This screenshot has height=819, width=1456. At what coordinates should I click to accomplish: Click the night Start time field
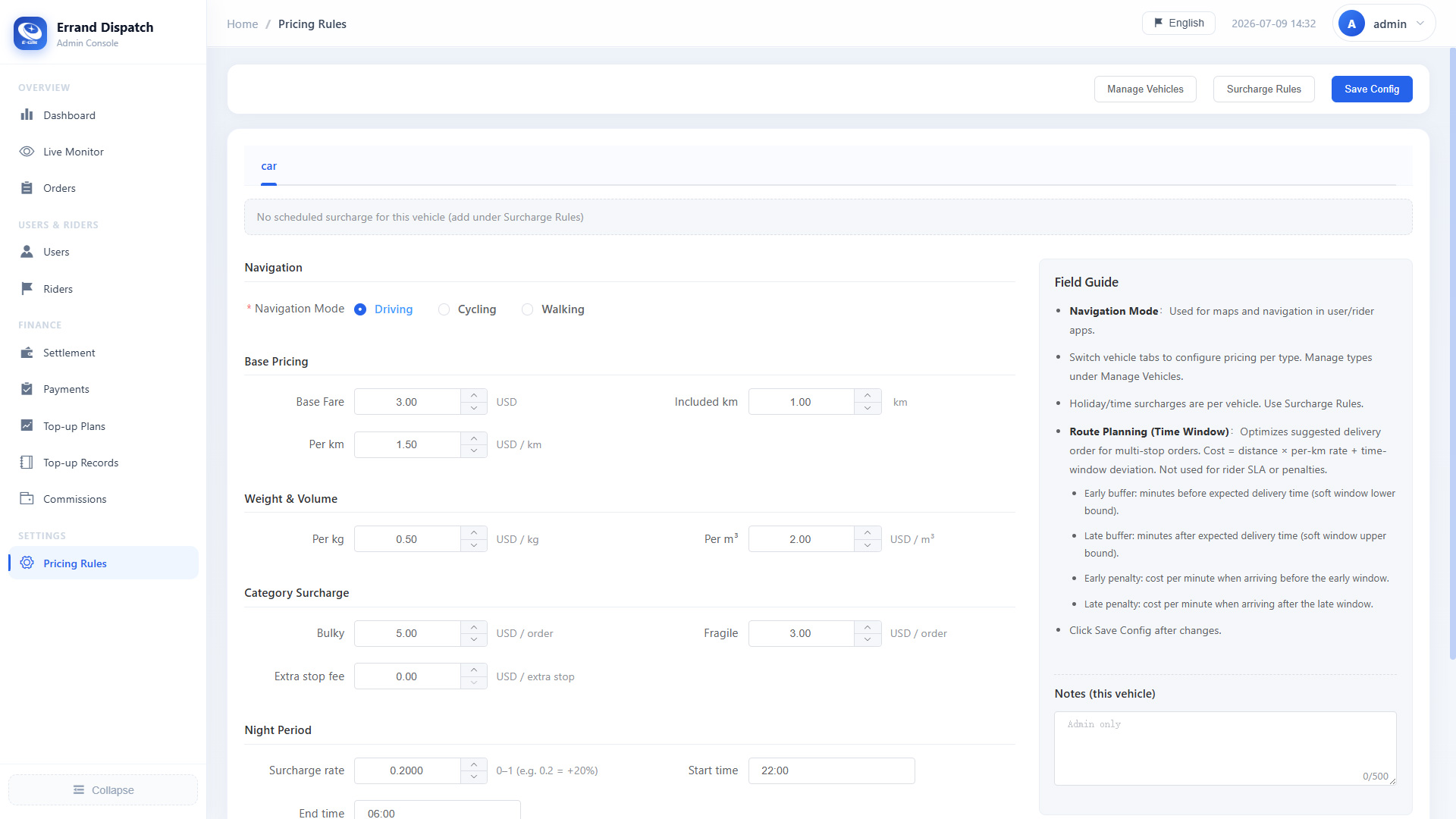click(831, 770)
